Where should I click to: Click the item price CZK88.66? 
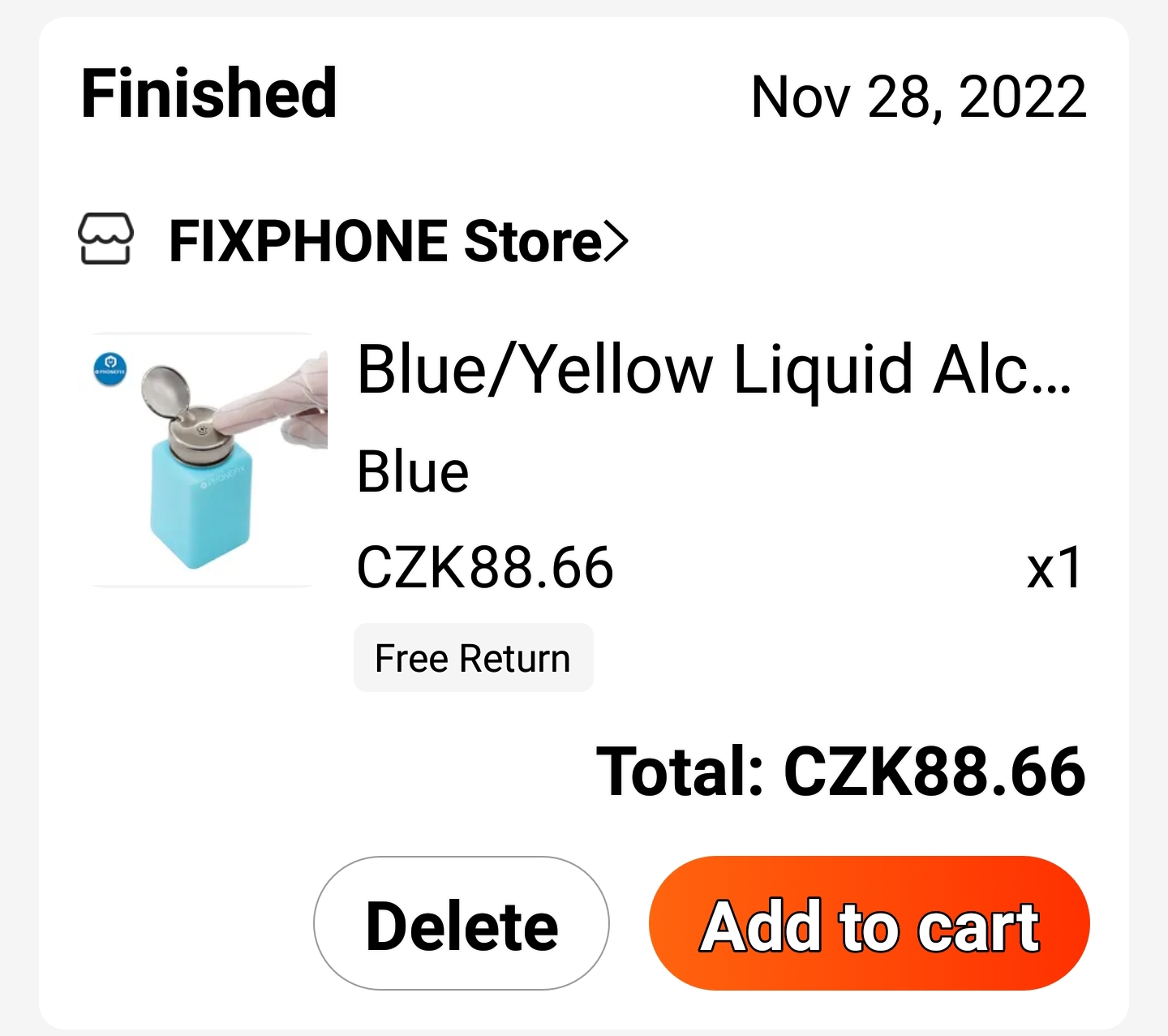485,567
